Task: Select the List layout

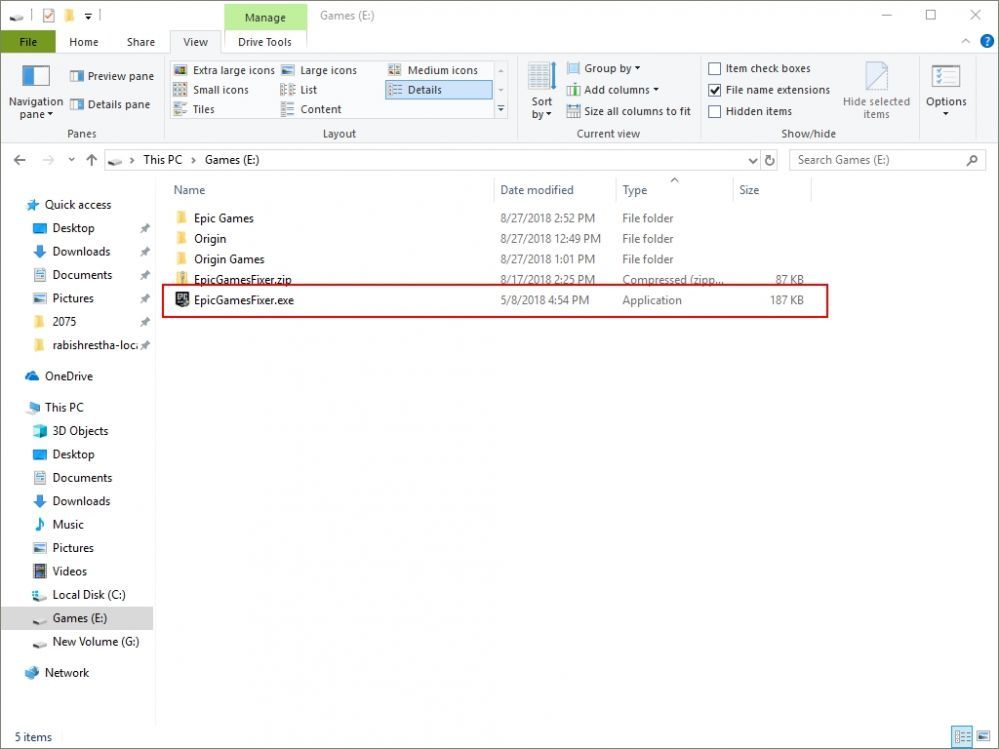Action: pos(299,90)
